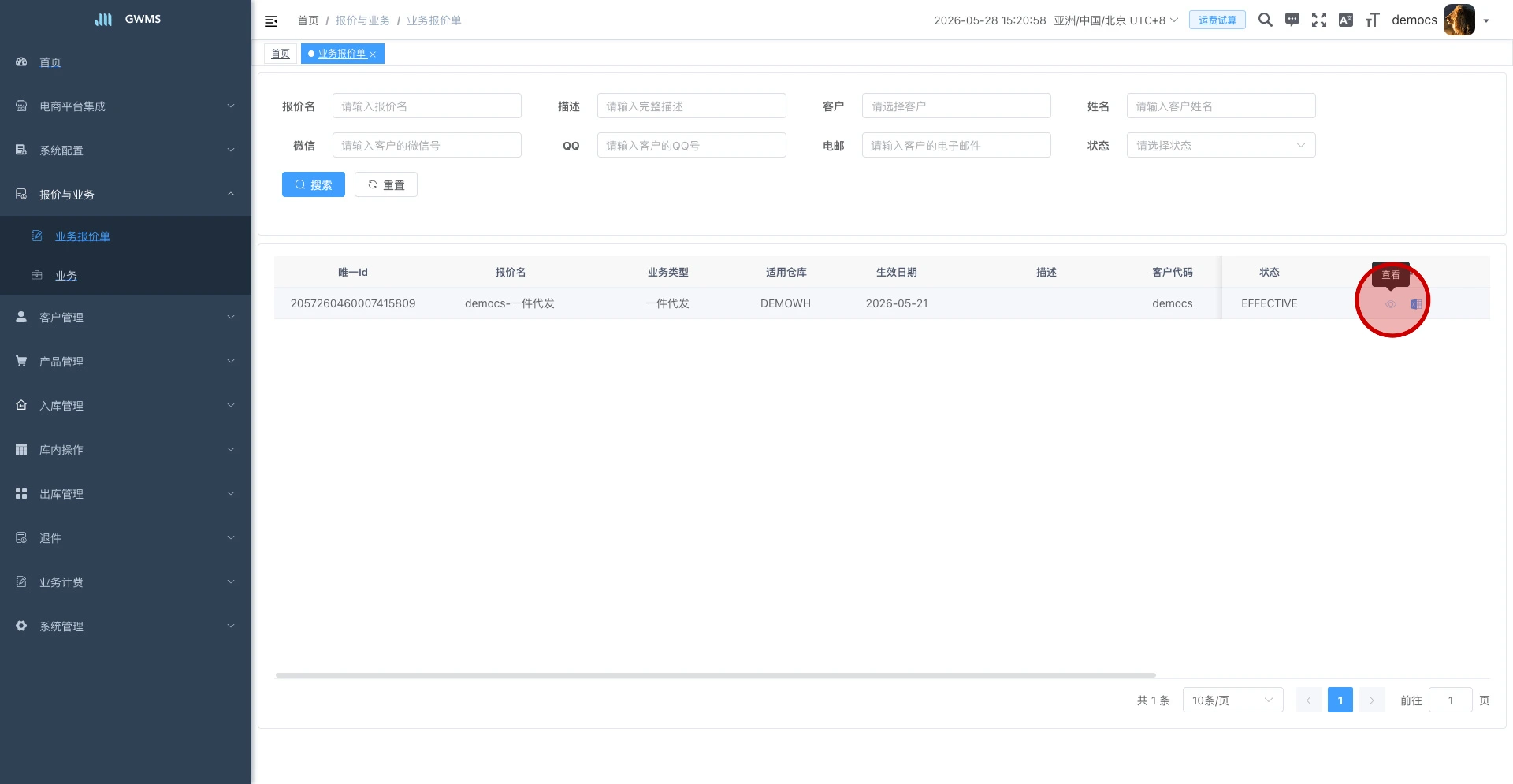Change font size with the text-size icon

pos(1373,20)
